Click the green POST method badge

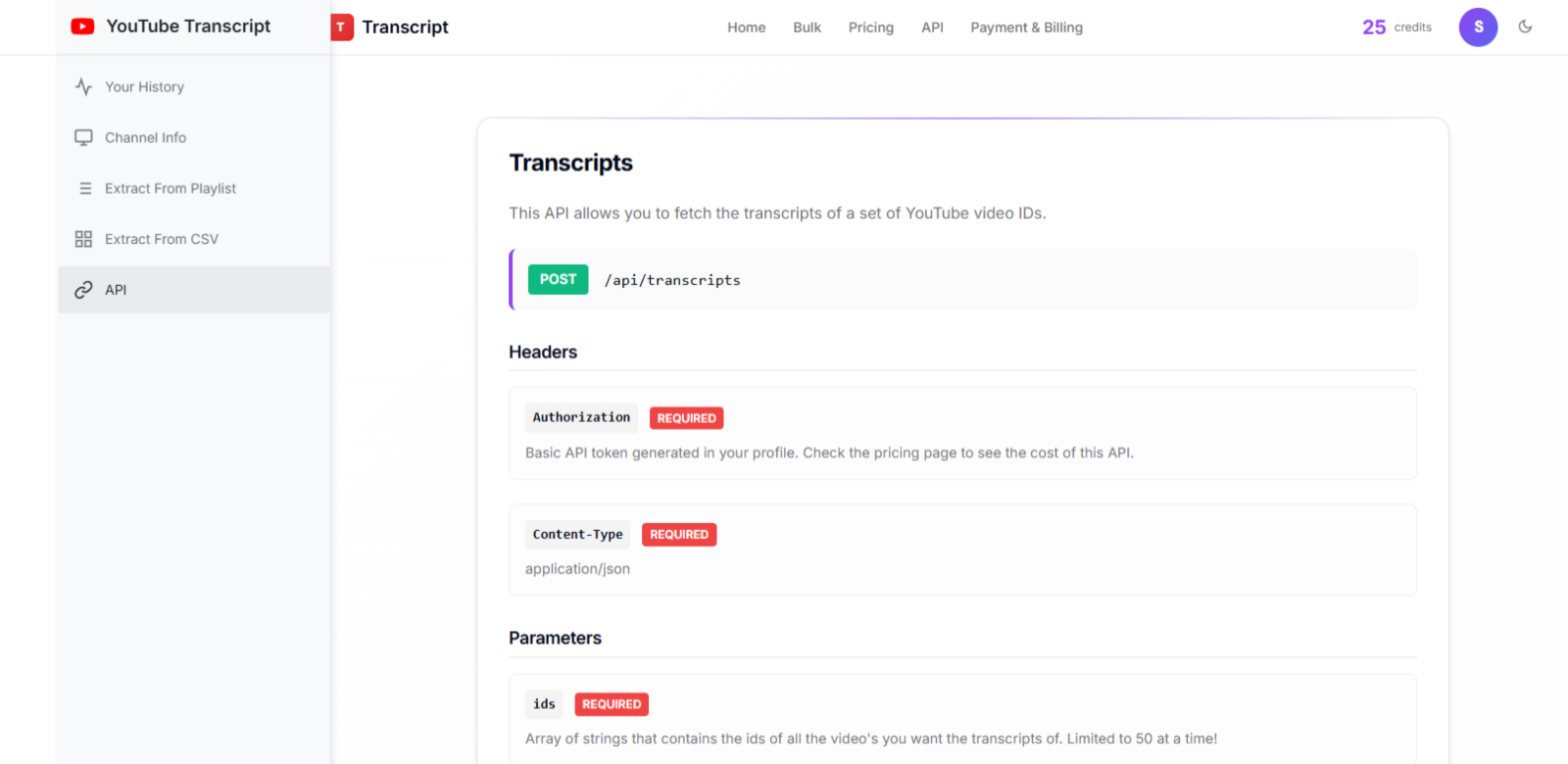pyautogui.click(x=558, y=279)
